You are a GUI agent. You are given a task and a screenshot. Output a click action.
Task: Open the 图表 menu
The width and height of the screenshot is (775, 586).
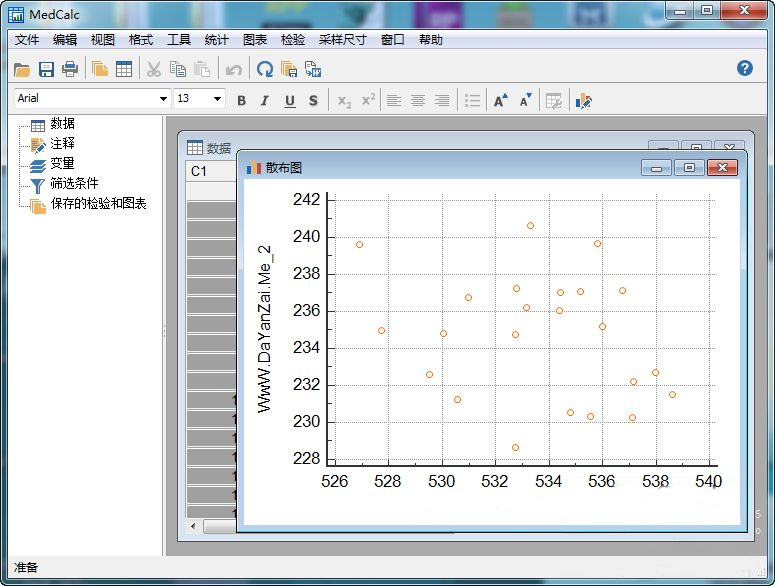(x=255, y=40)
